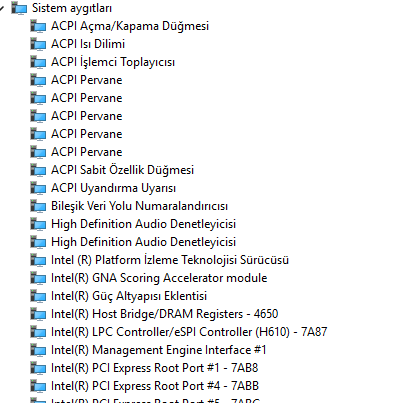Select Bileşik Veri Yolu Numaralandırıcısı text

click(139, 206)
